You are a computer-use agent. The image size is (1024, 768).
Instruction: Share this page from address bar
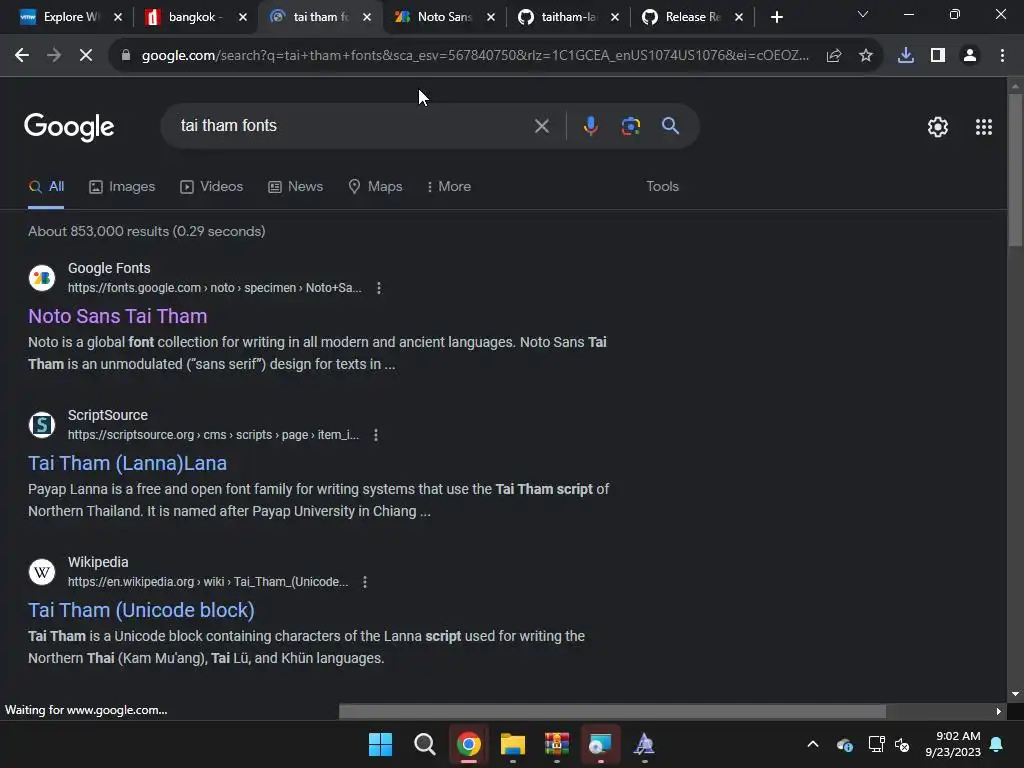[x=834, y=56]
